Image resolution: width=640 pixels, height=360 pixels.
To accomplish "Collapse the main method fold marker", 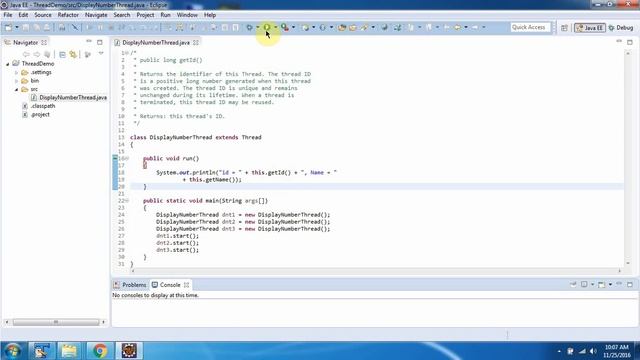I will point(127,200).
